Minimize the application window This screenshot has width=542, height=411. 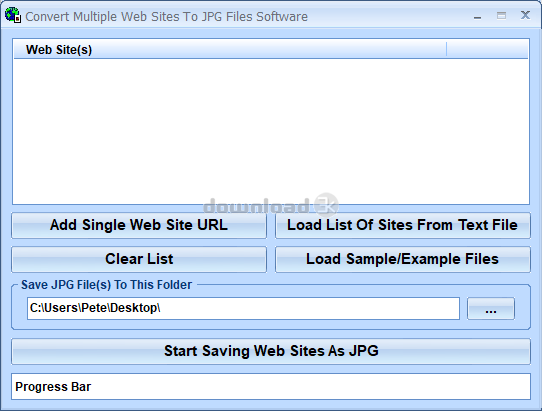[x=478, y=16]
